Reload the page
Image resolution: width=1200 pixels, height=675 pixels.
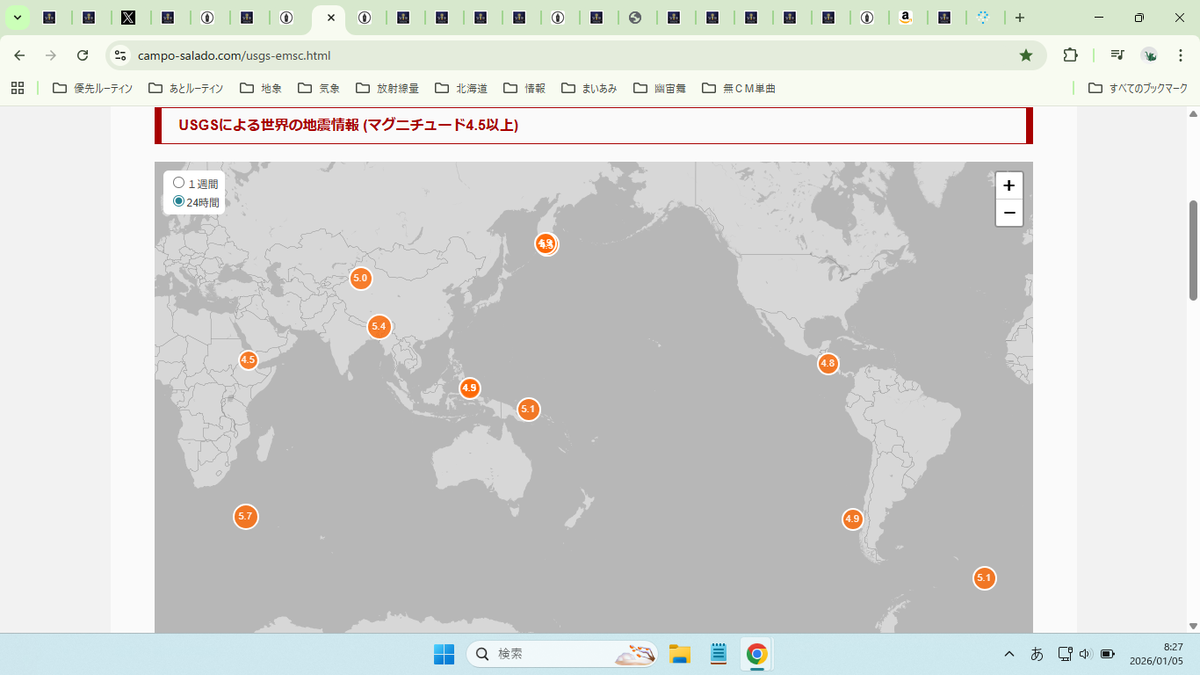point(82,56)
